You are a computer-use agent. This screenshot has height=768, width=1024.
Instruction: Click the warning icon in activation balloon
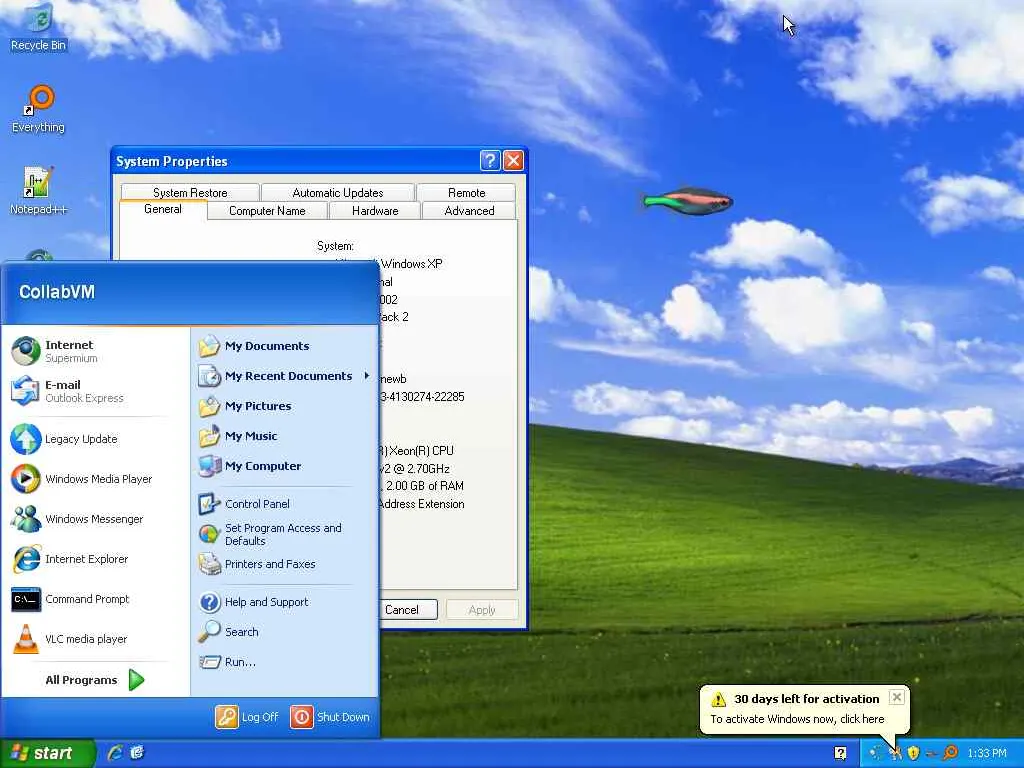click(x=718, y=699)
